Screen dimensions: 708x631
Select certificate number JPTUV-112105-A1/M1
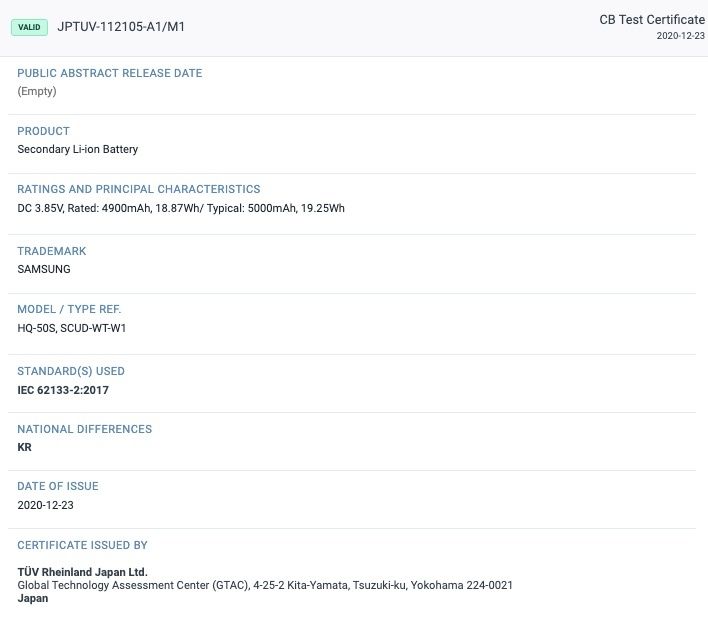[121, 27]
